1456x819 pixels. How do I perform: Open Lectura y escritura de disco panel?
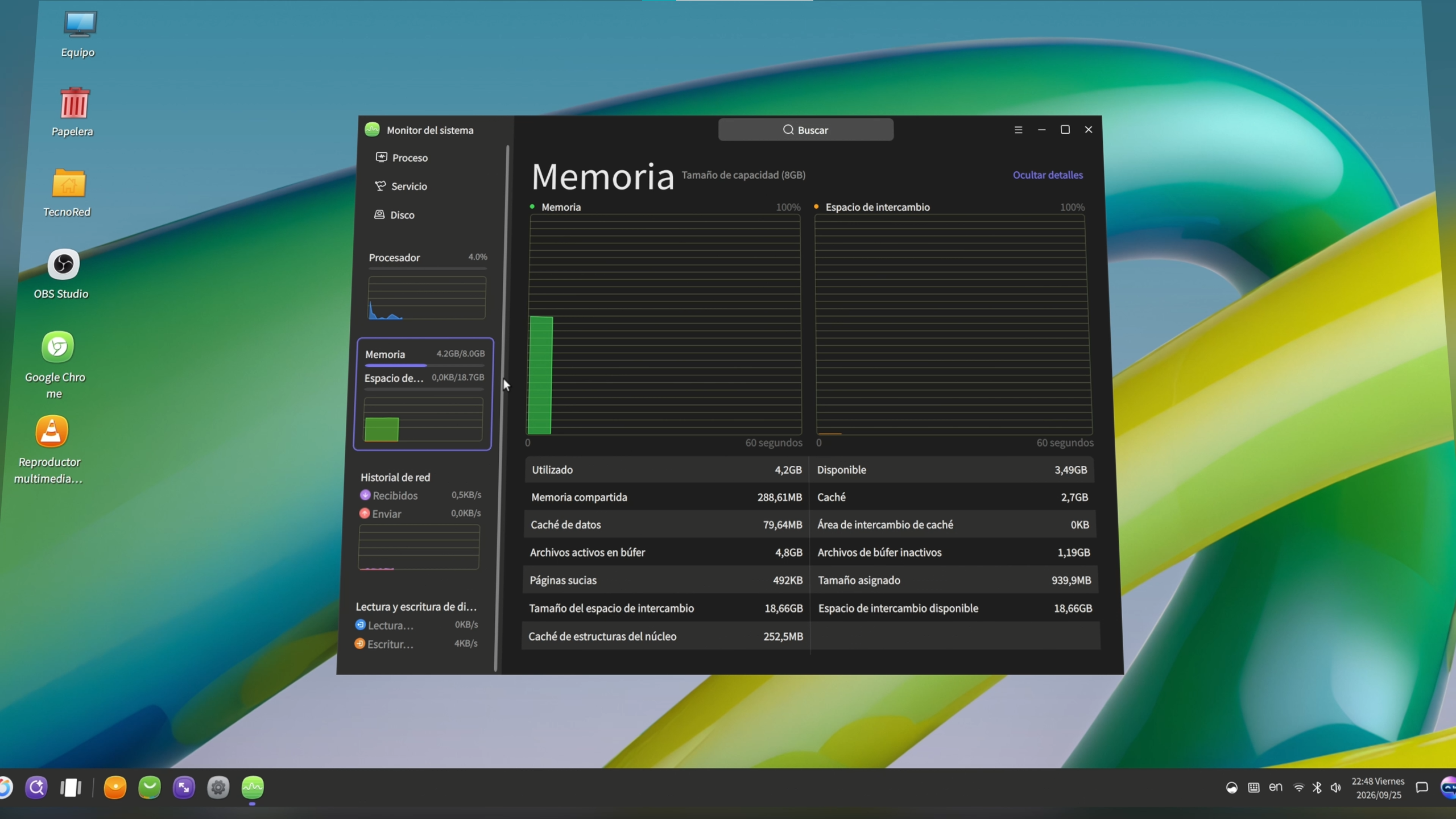[417, 625]
